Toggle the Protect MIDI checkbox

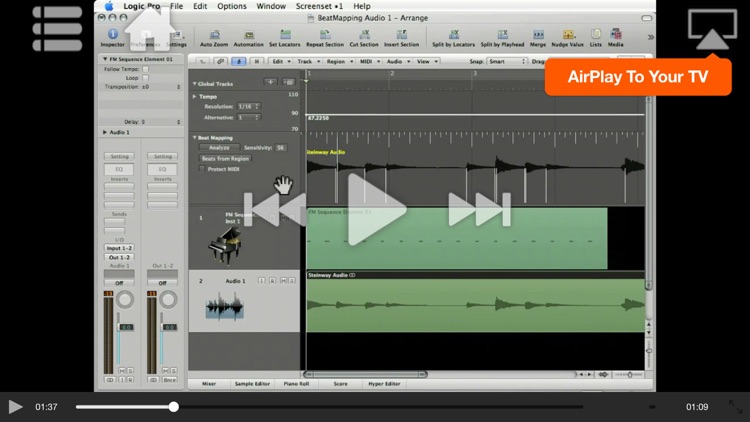click(202, 169)
